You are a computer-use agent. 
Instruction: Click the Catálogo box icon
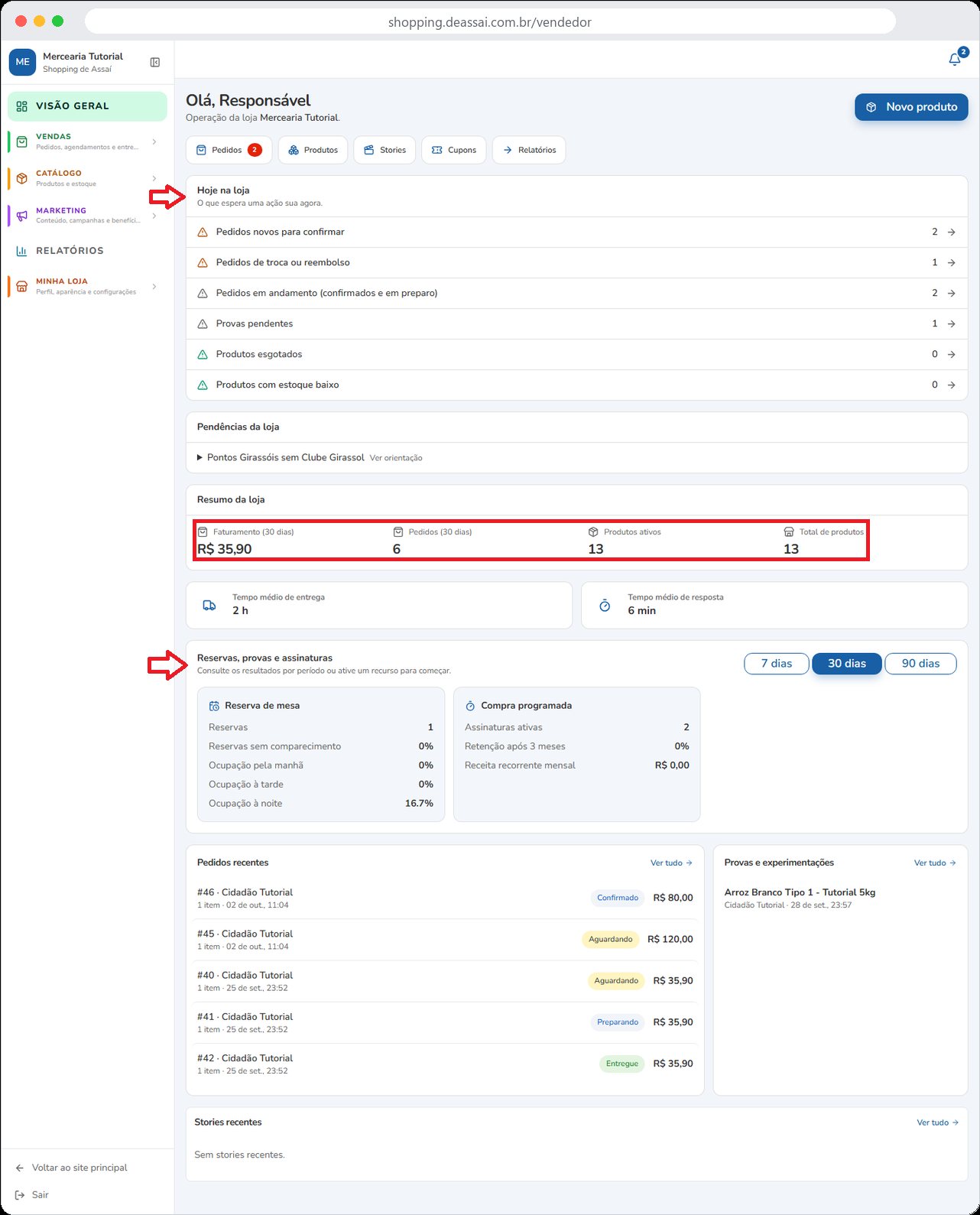point(21,178)
